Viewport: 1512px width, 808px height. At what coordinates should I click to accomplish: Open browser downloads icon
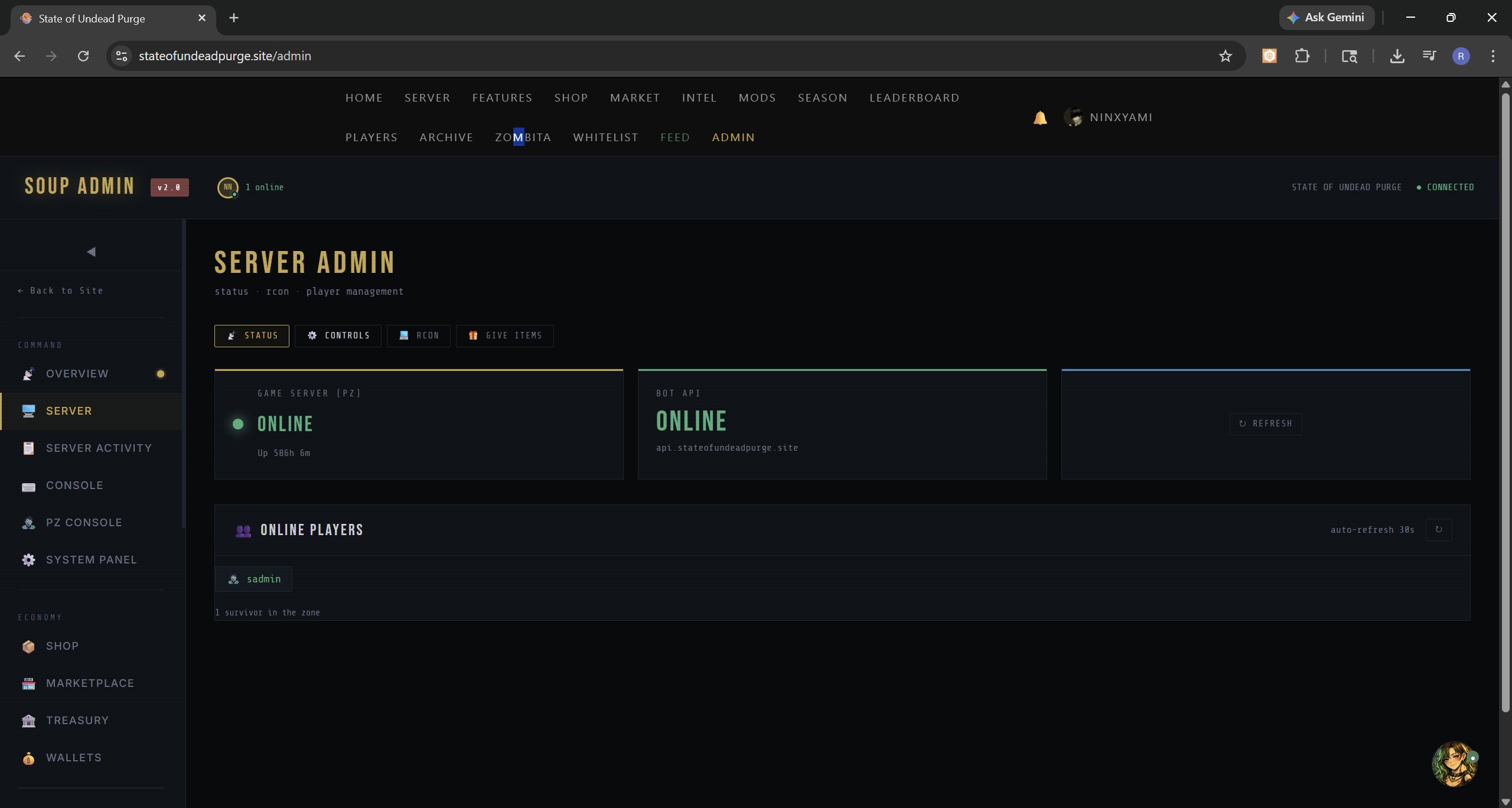[1397, 56]
